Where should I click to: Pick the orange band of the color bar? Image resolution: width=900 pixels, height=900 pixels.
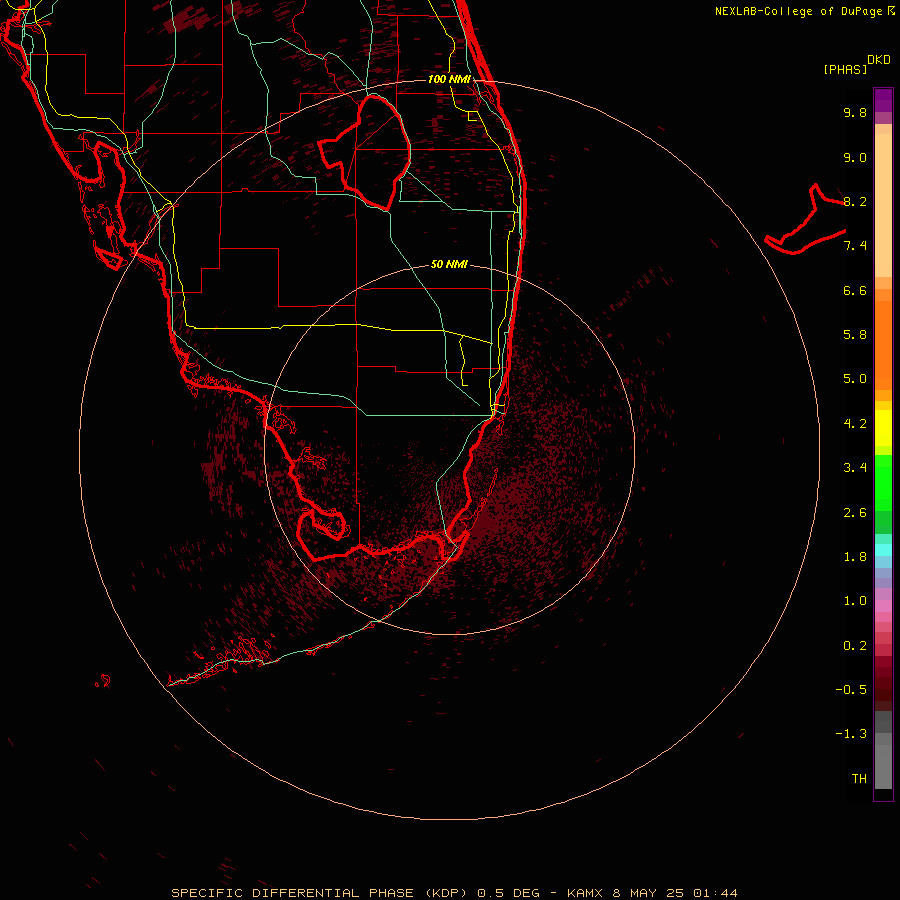coord(883,344)
